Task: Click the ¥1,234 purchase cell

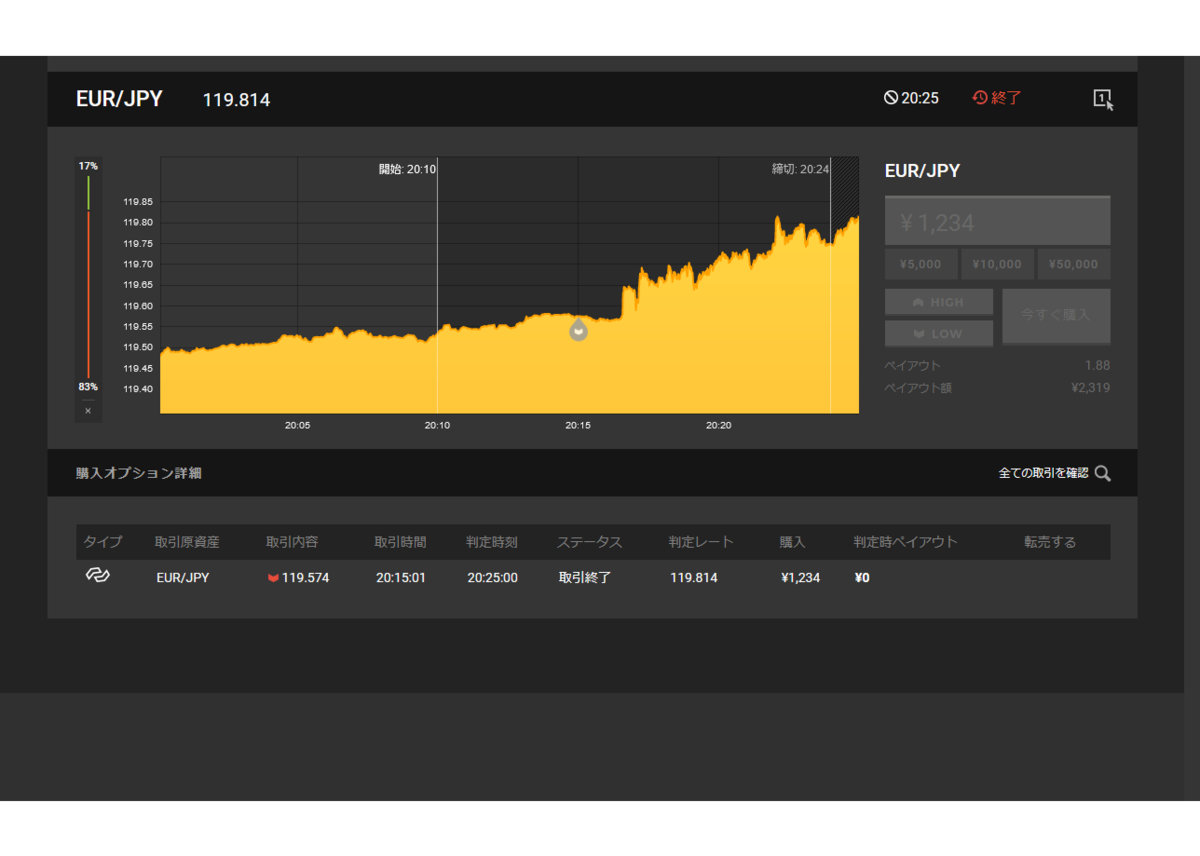Action: pyautogui.click(x=801, y=577)
